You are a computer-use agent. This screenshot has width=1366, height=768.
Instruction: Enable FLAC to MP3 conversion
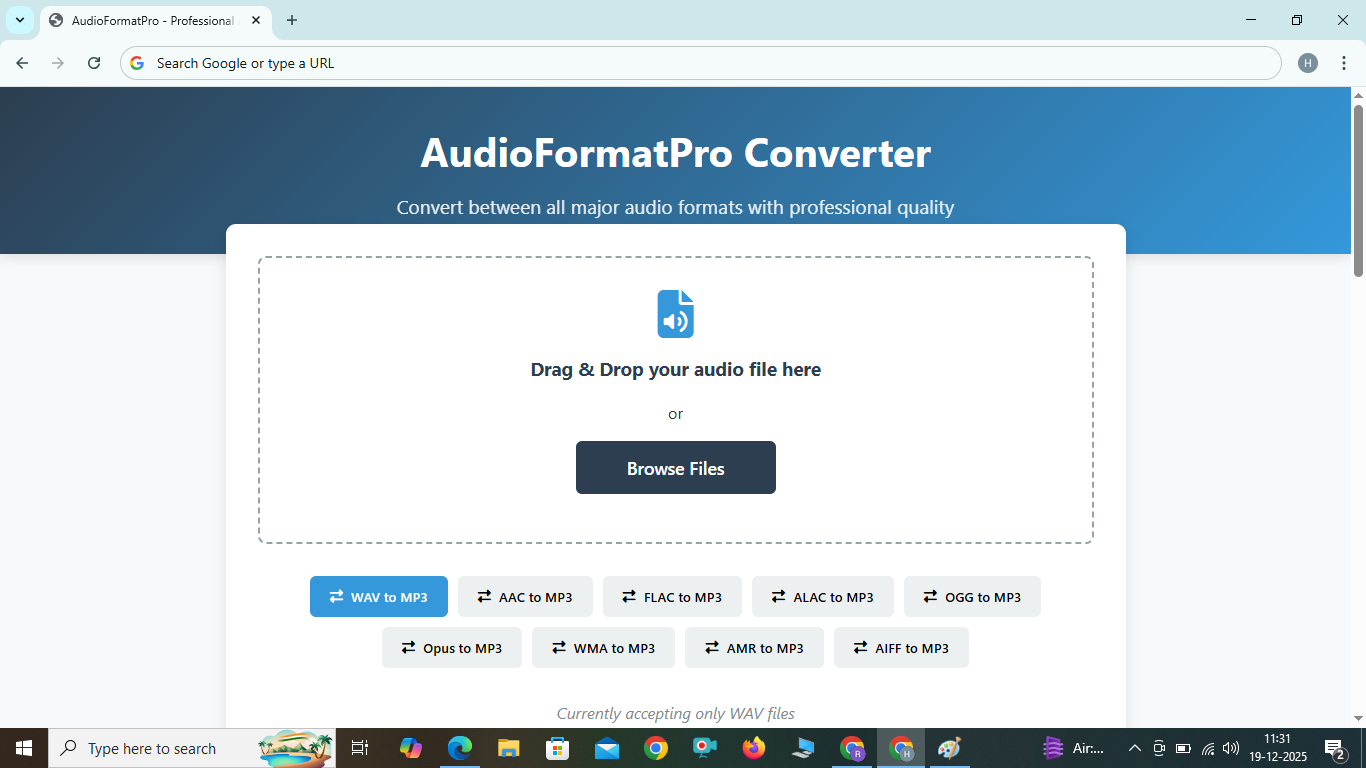672,596
